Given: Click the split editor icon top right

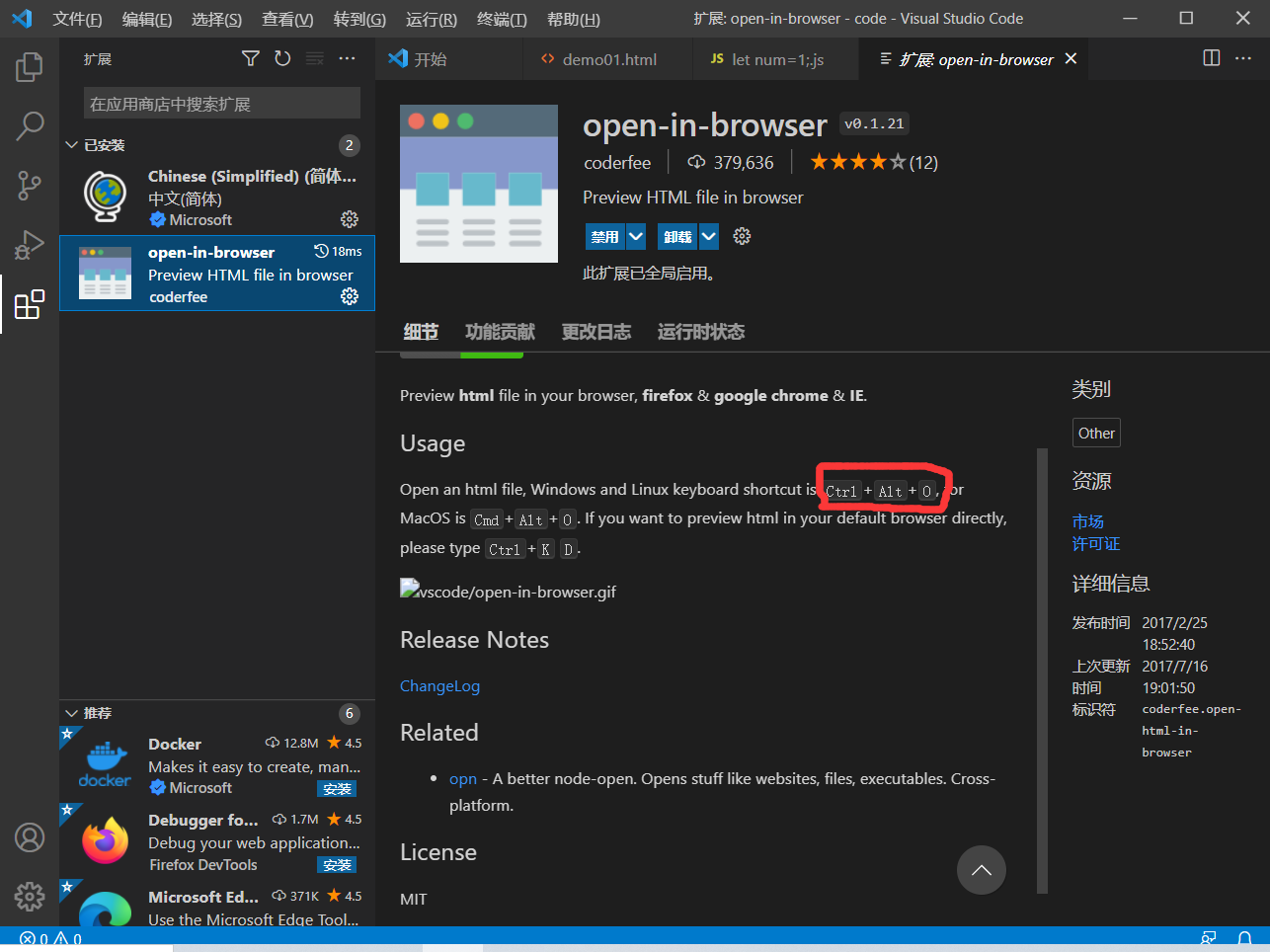Looking at the screenshot, I should click(1211, 58).
